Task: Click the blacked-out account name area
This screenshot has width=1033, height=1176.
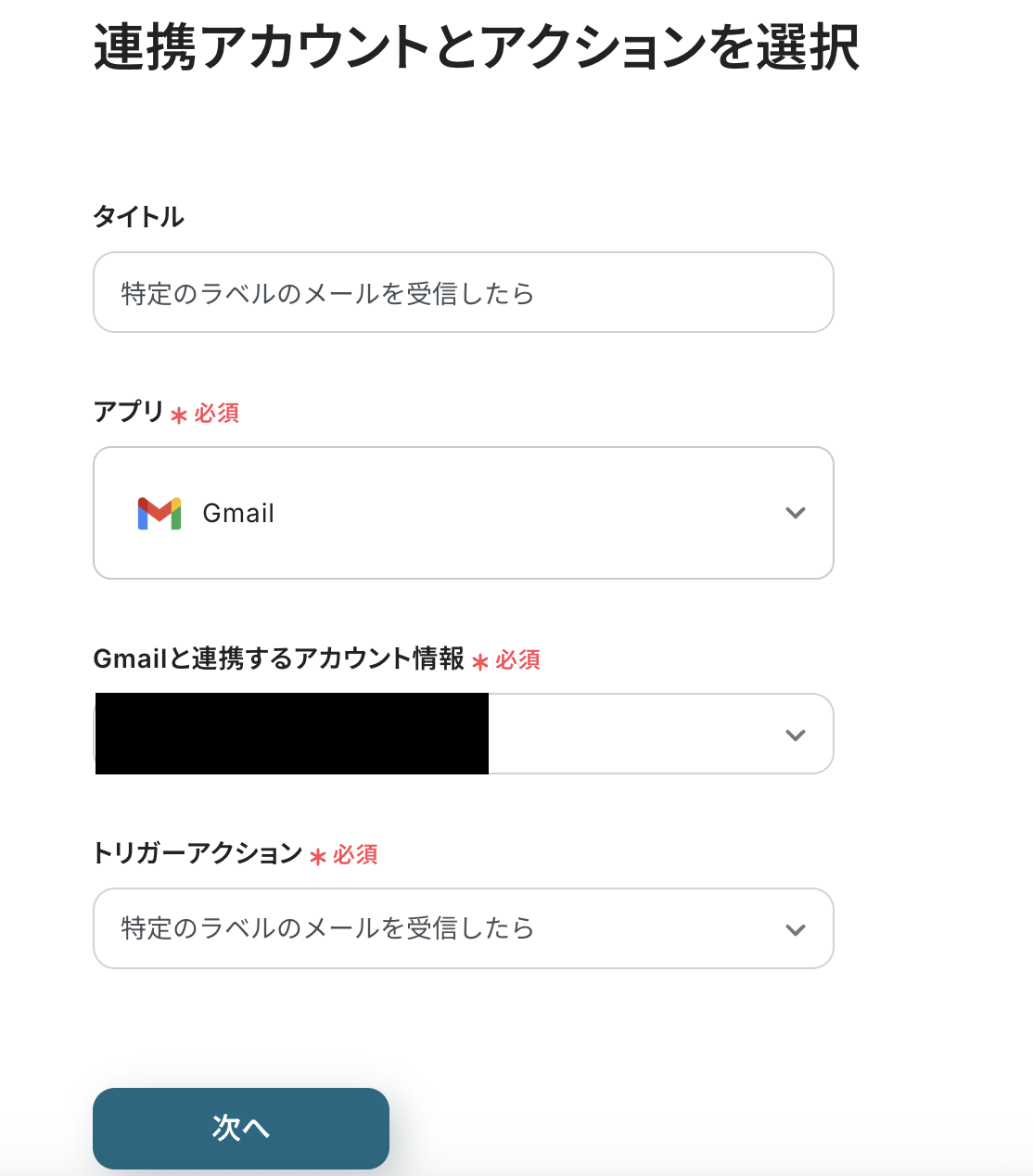Action: coord(291,734)
